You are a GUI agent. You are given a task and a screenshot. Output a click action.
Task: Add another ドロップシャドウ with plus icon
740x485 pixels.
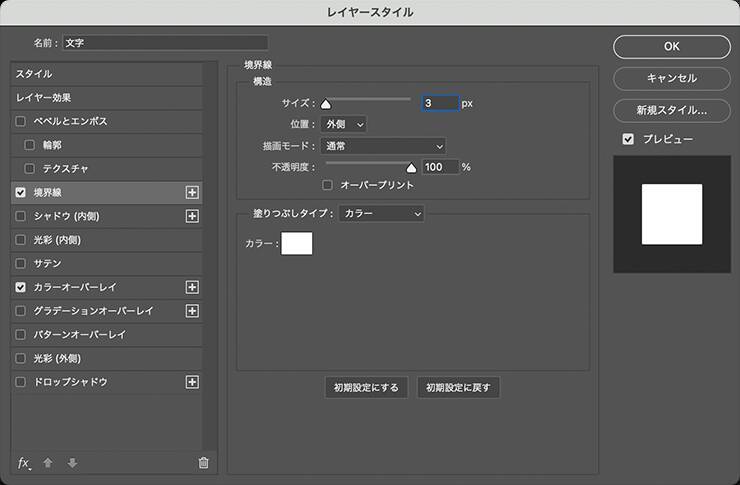pyautogui.click(x=193, y=382)
